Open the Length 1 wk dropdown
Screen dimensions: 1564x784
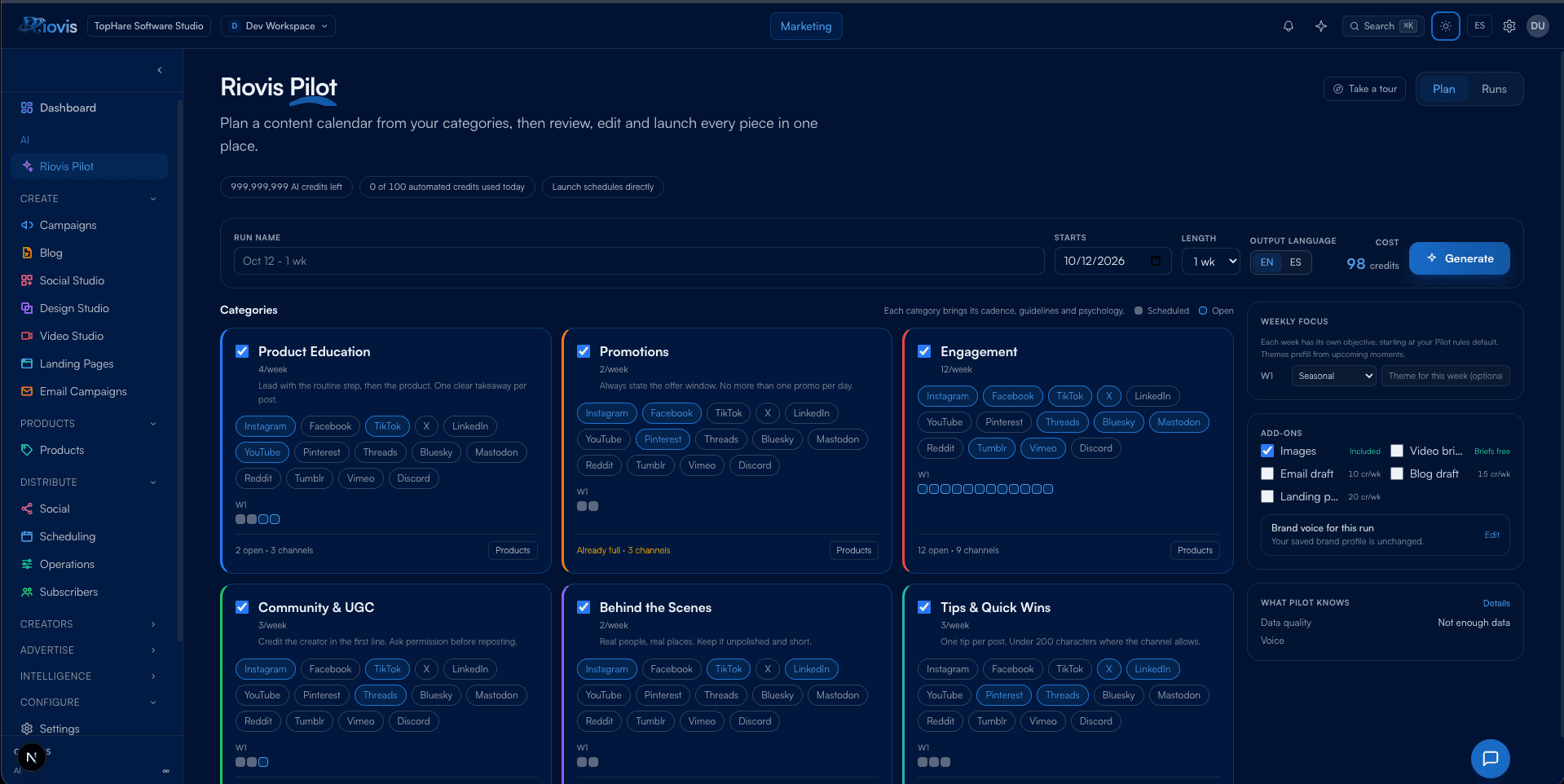pos(1211,262)
